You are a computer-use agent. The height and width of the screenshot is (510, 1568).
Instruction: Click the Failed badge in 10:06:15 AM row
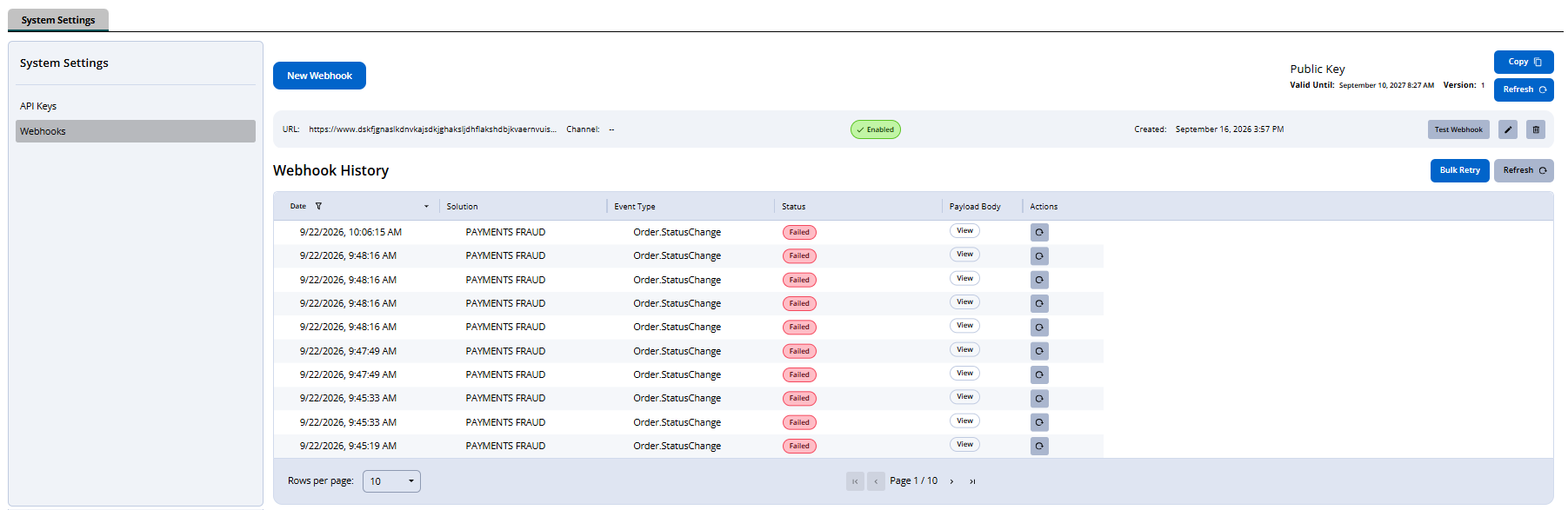[x=799, y=232]
